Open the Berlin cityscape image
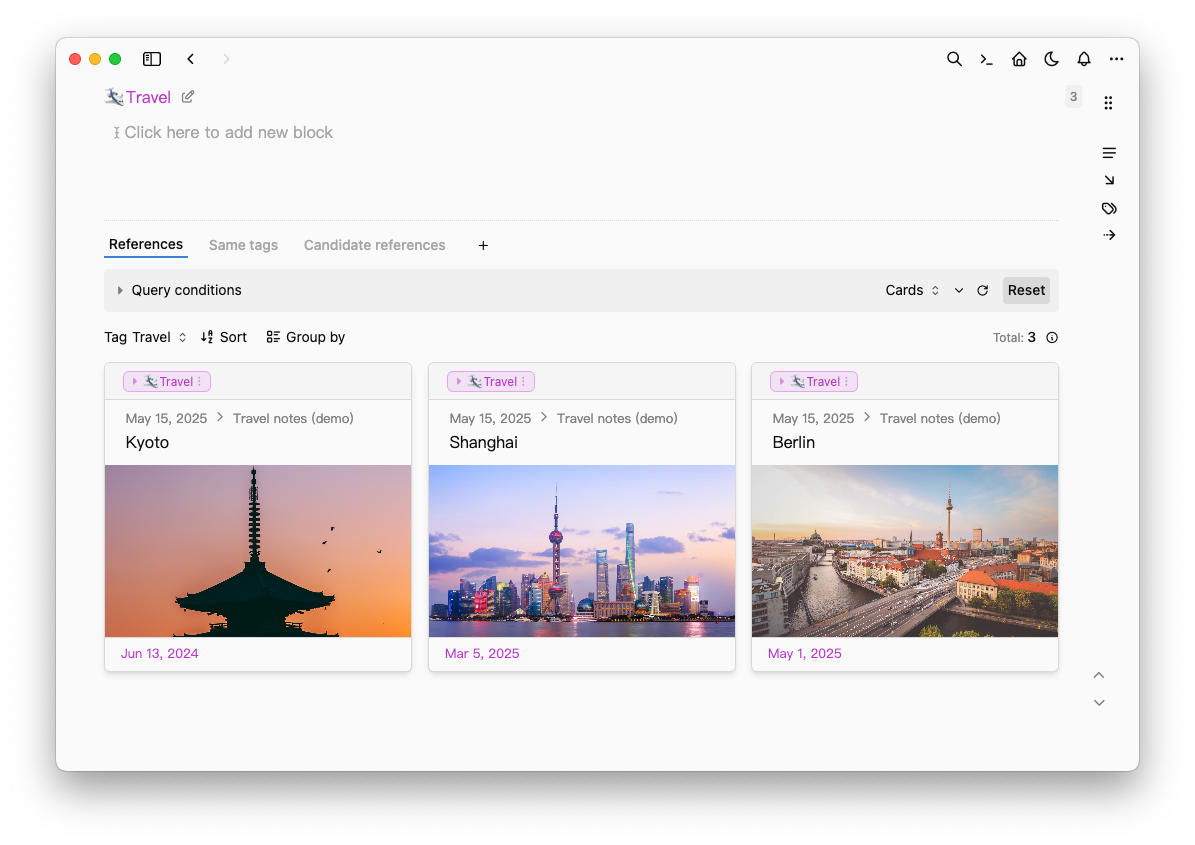This screenshot has width=1195, height=845. tap(905, 551)
